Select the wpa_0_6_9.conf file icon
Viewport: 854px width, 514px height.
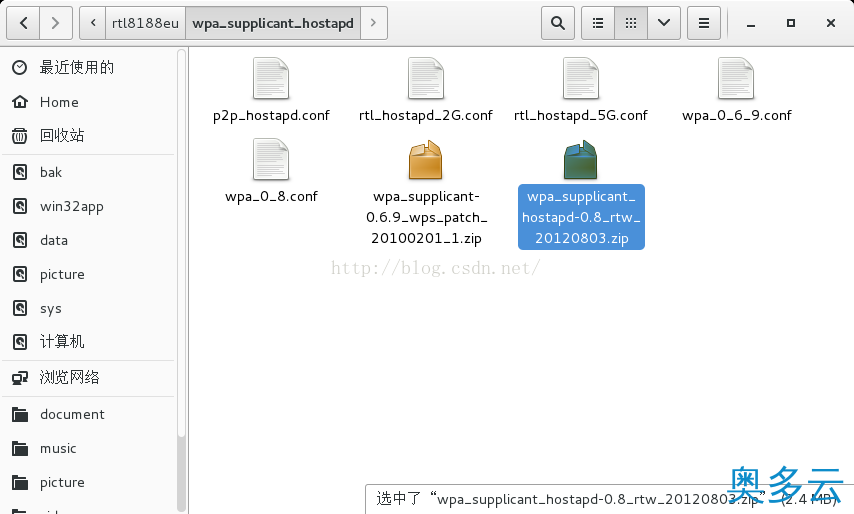point(736,78)
